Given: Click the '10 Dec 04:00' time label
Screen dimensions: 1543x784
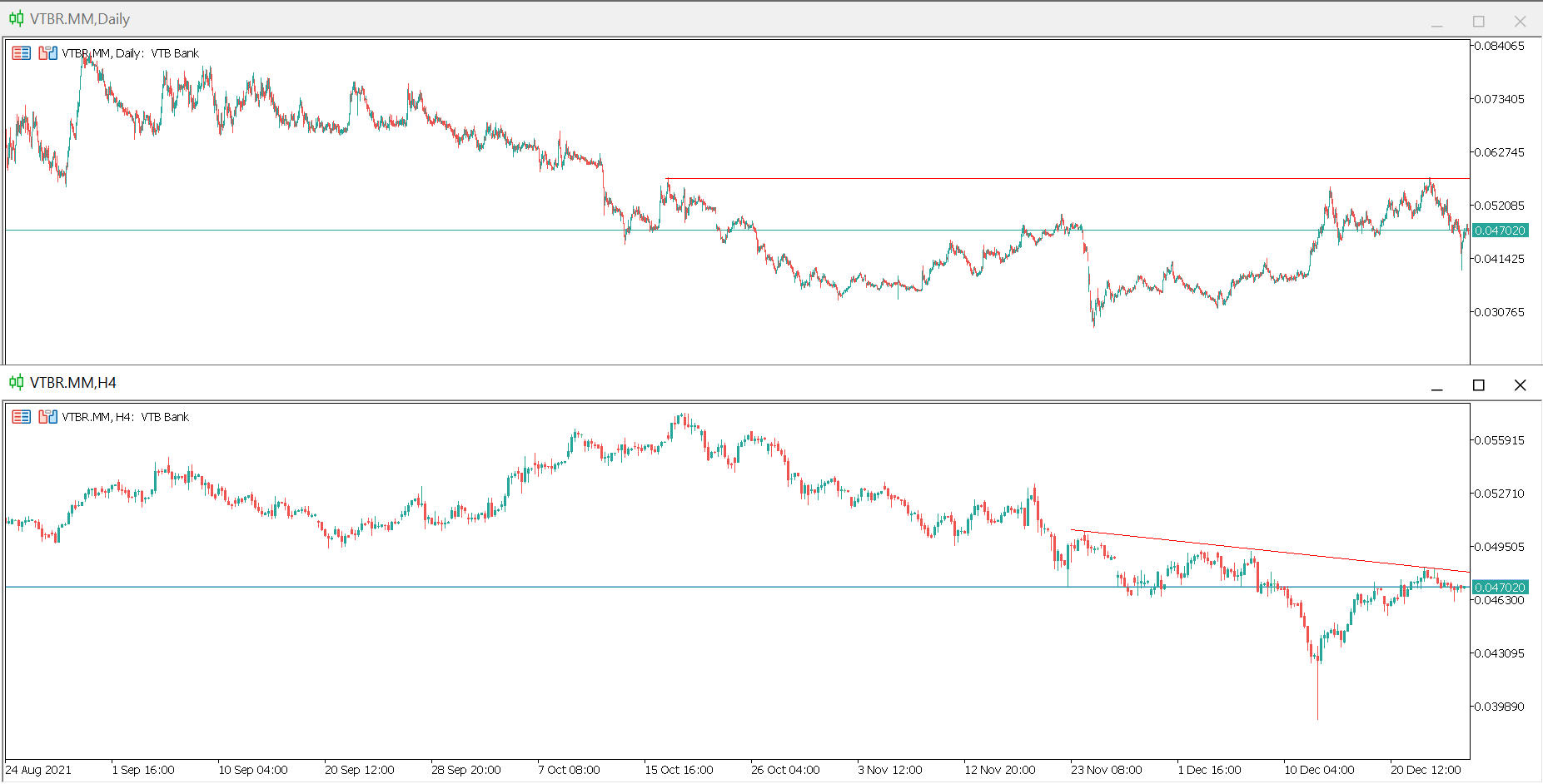Looking at the screenshot, I should click(x=1319, y=770).
